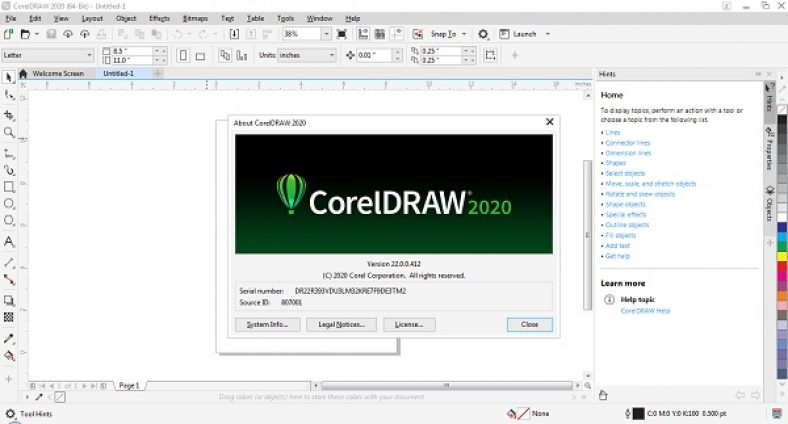Toggle Show Grid button

point(380,34)
